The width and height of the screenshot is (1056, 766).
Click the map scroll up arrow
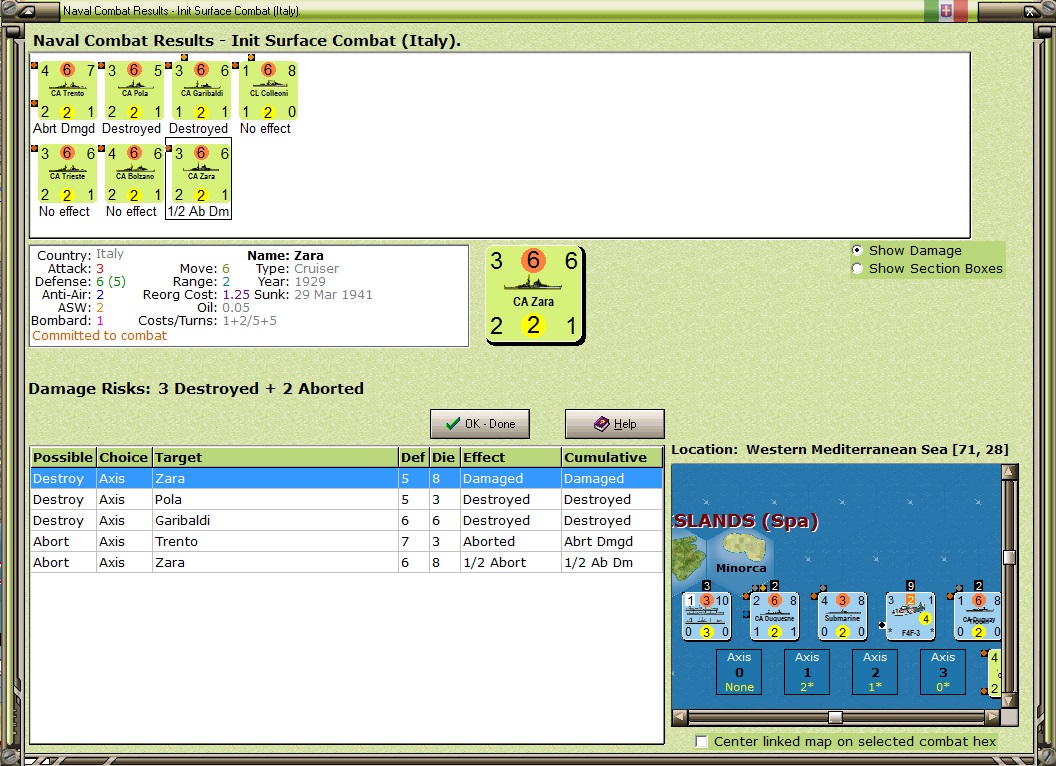[x=1009, y=472]
